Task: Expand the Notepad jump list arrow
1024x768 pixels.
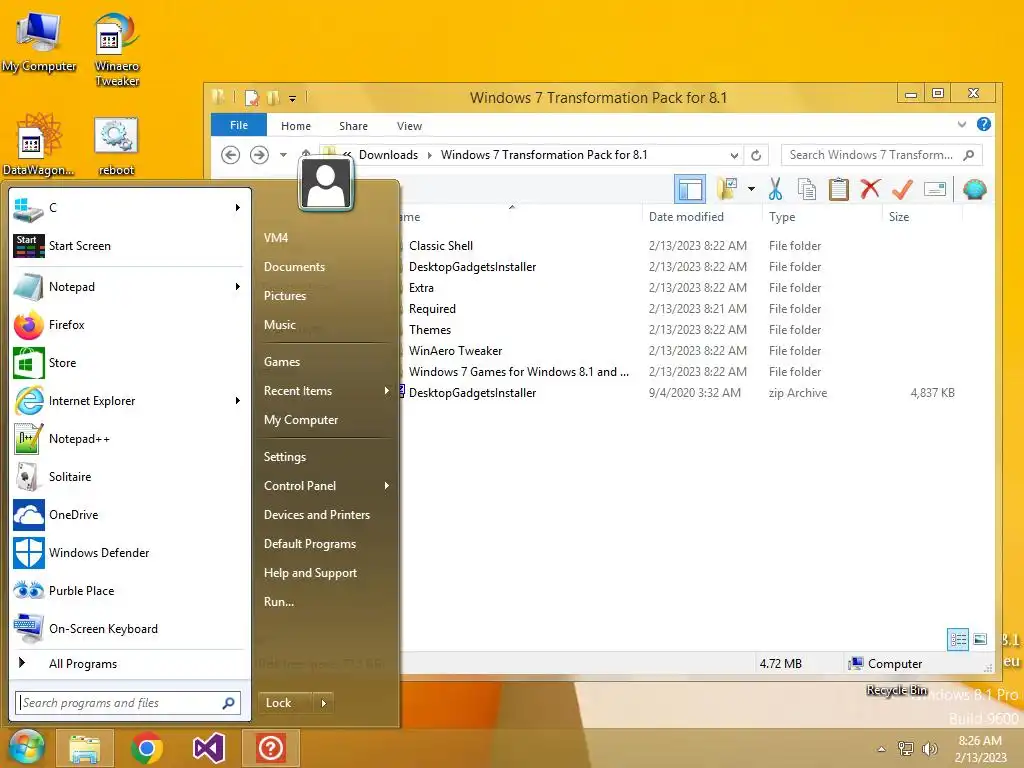Action: 238,287
